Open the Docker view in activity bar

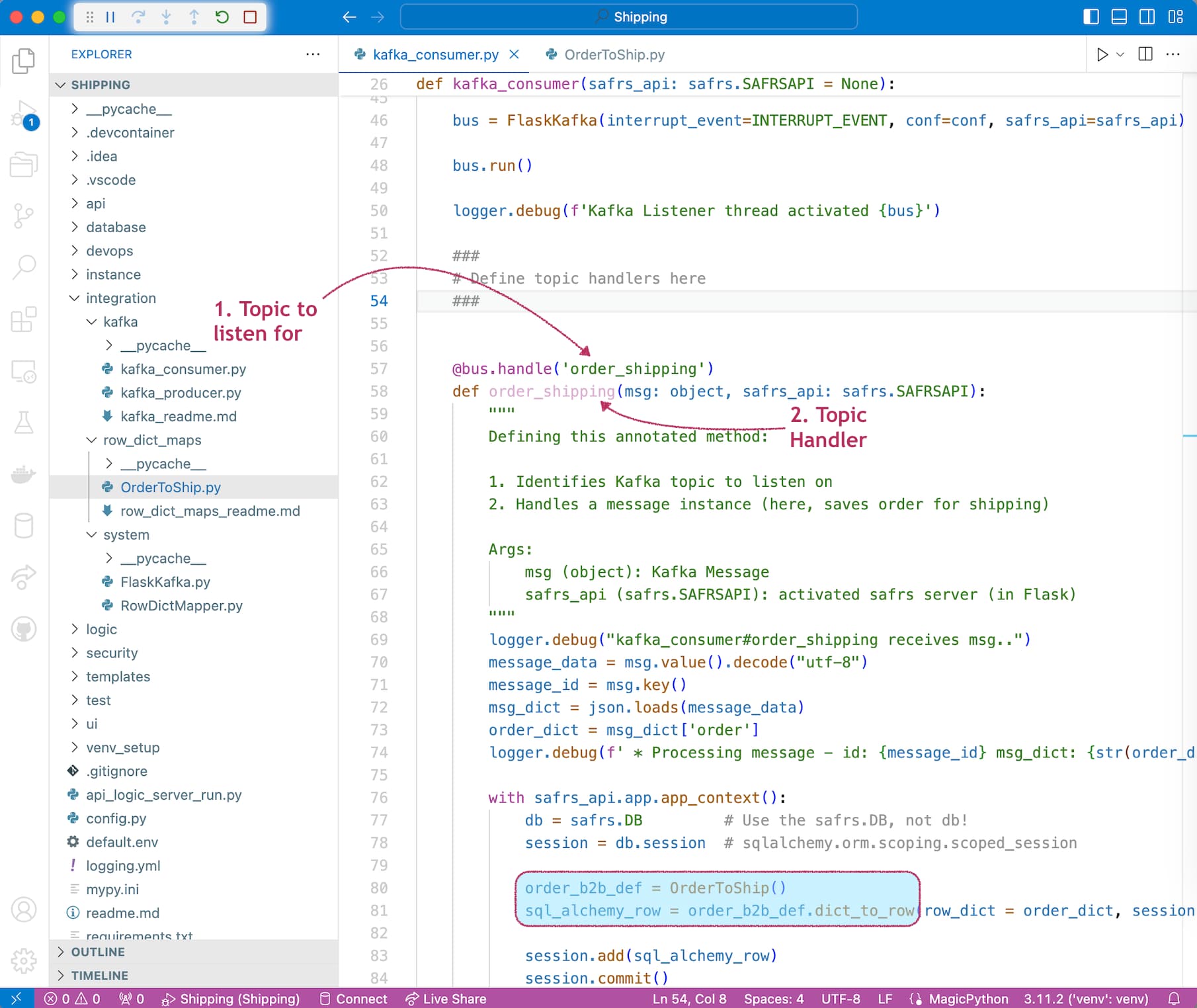[24, 474]
